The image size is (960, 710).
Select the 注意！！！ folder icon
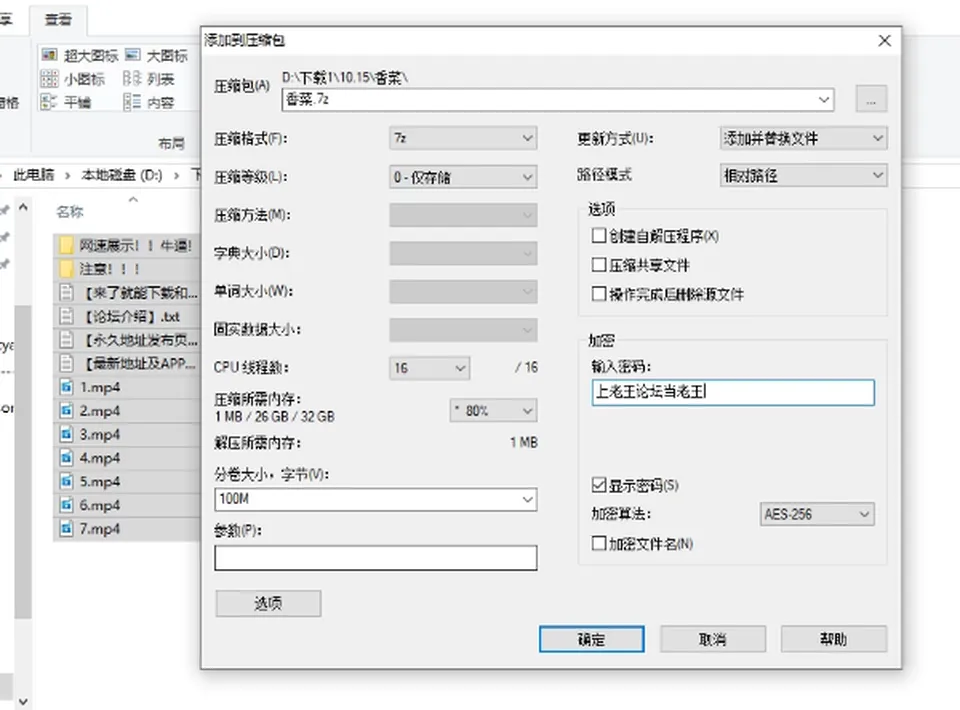[x=67, y=269]
